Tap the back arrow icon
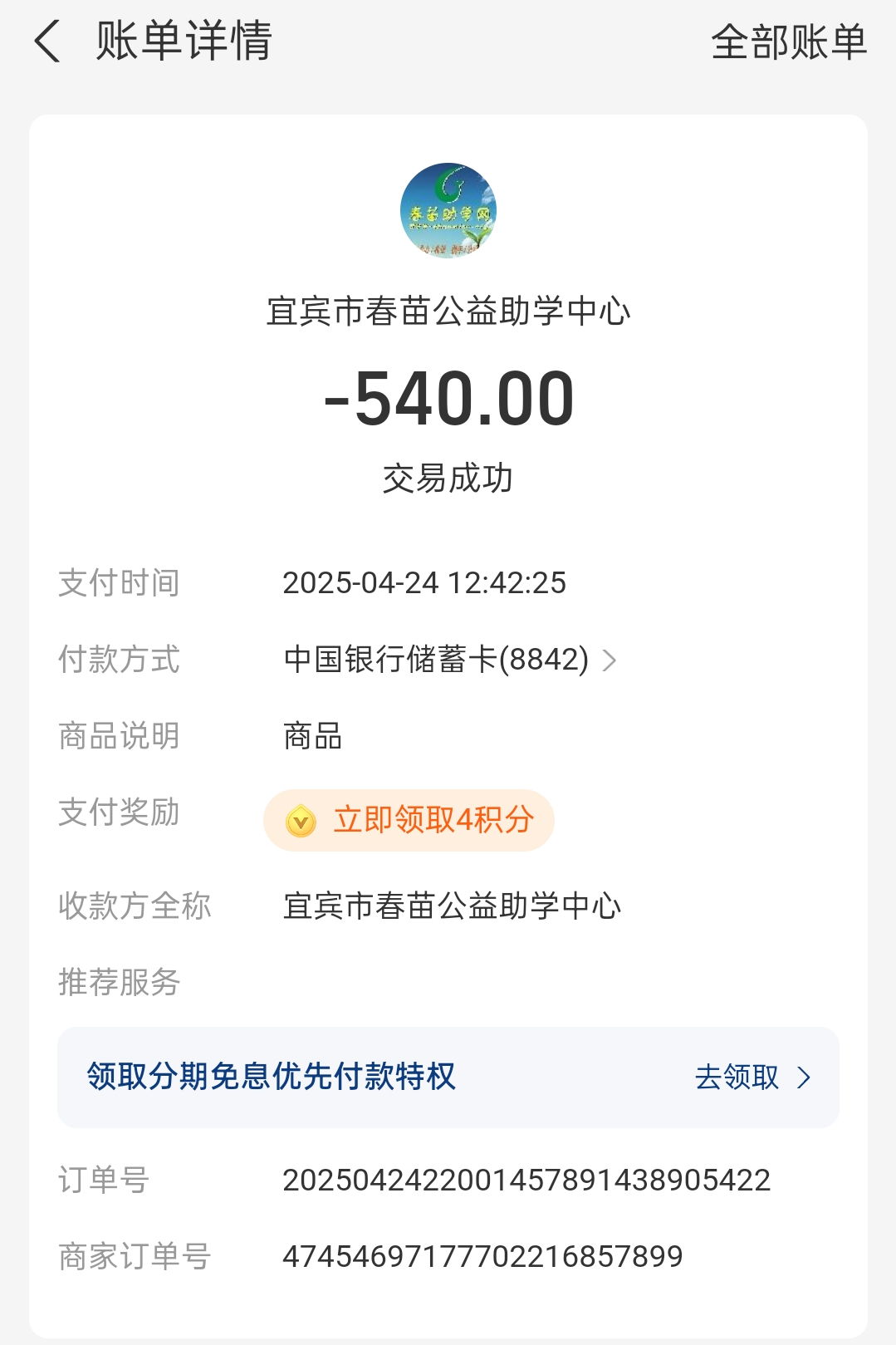This screenshot has height=1345, width=896. [47, 42]
